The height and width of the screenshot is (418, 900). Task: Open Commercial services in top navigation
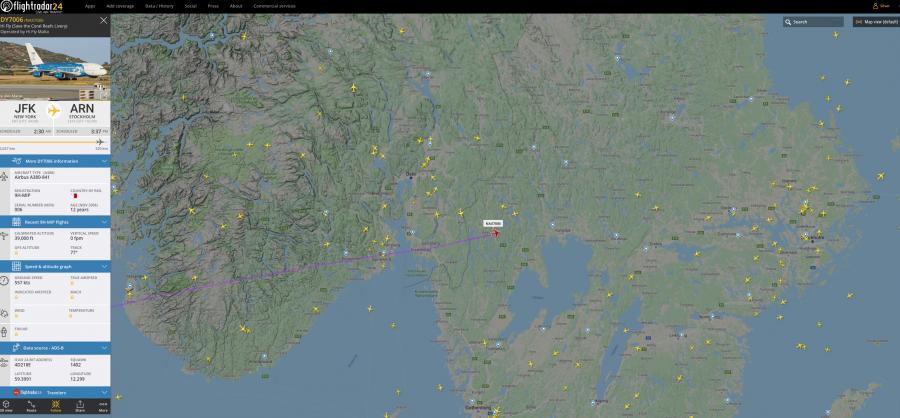(274, 6)
